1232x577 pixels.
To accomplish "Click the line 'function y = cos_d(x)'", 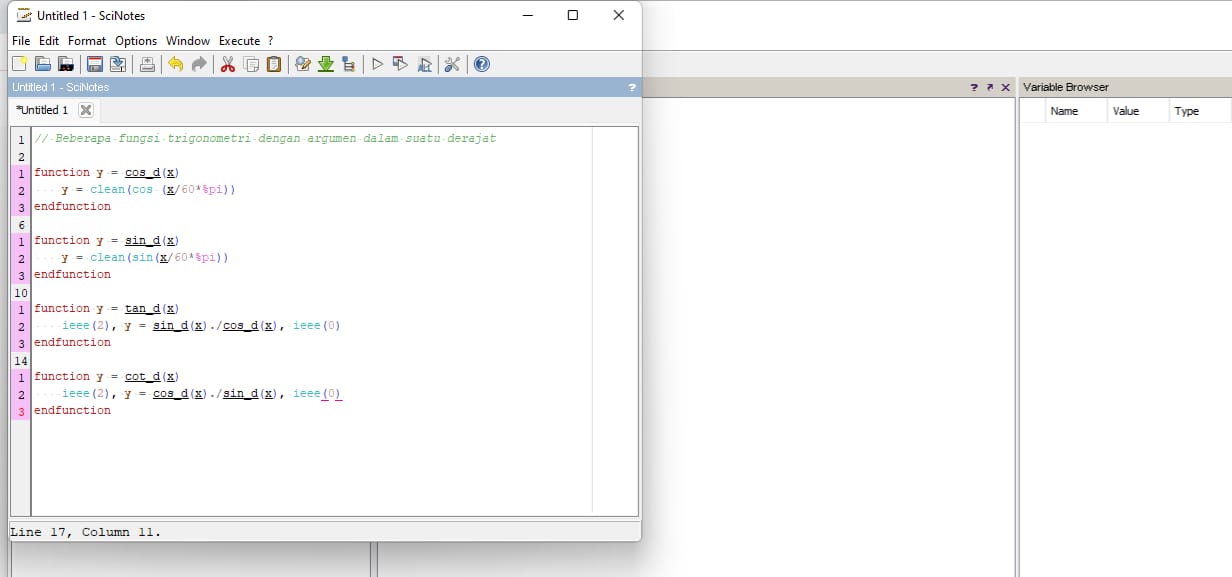I will [x=106, y=172].
